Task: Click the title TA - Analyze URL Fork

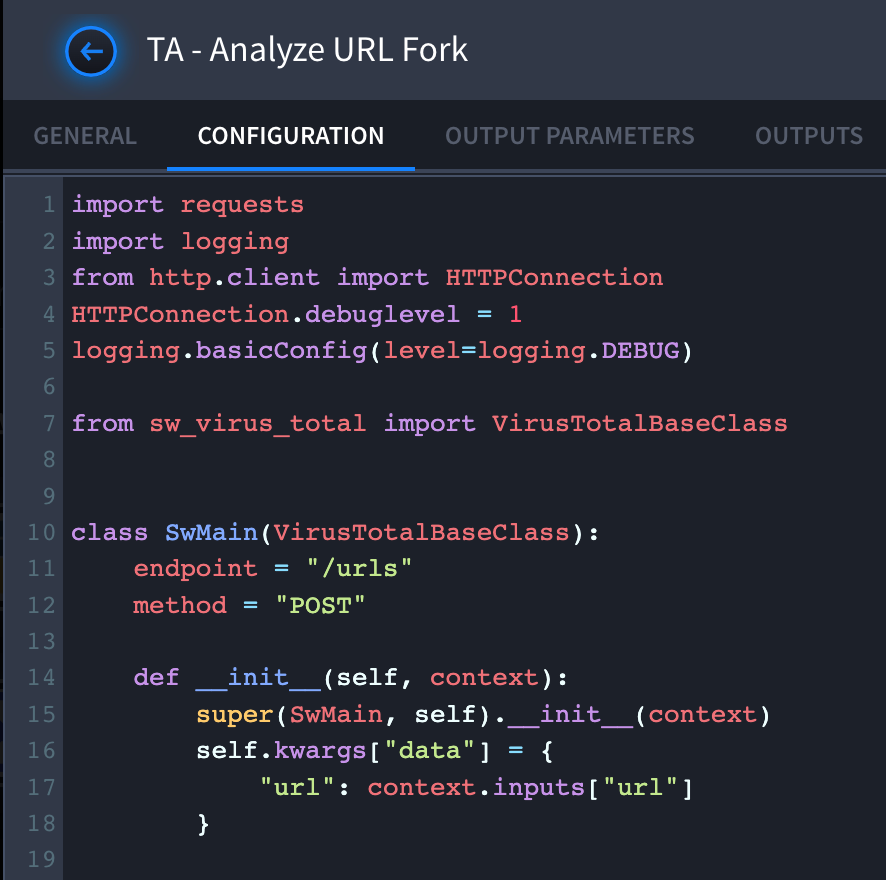Action: tap(307, 50)
